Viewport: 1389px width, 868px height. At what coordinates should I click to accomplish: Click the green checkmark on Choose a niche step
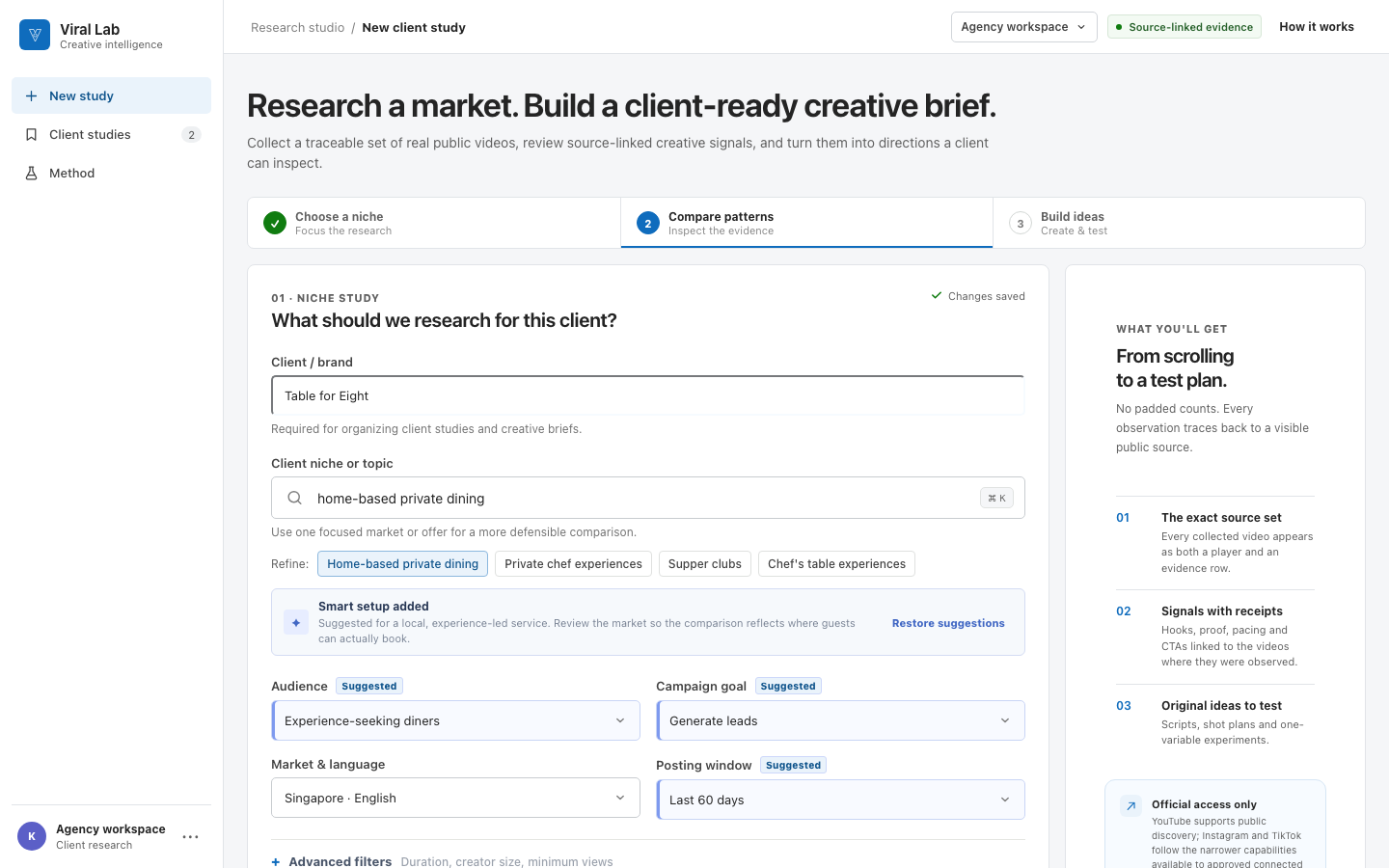(275, 224)
